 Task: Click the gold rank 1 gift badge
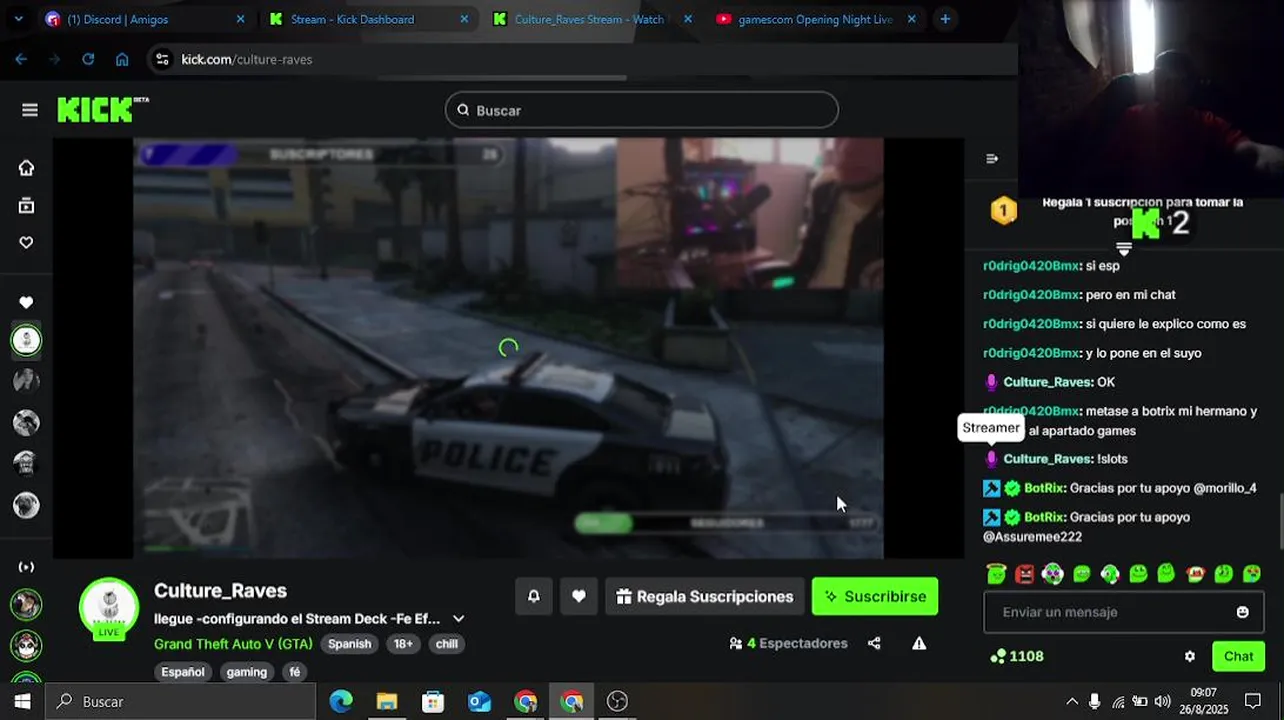(1003, 211)
